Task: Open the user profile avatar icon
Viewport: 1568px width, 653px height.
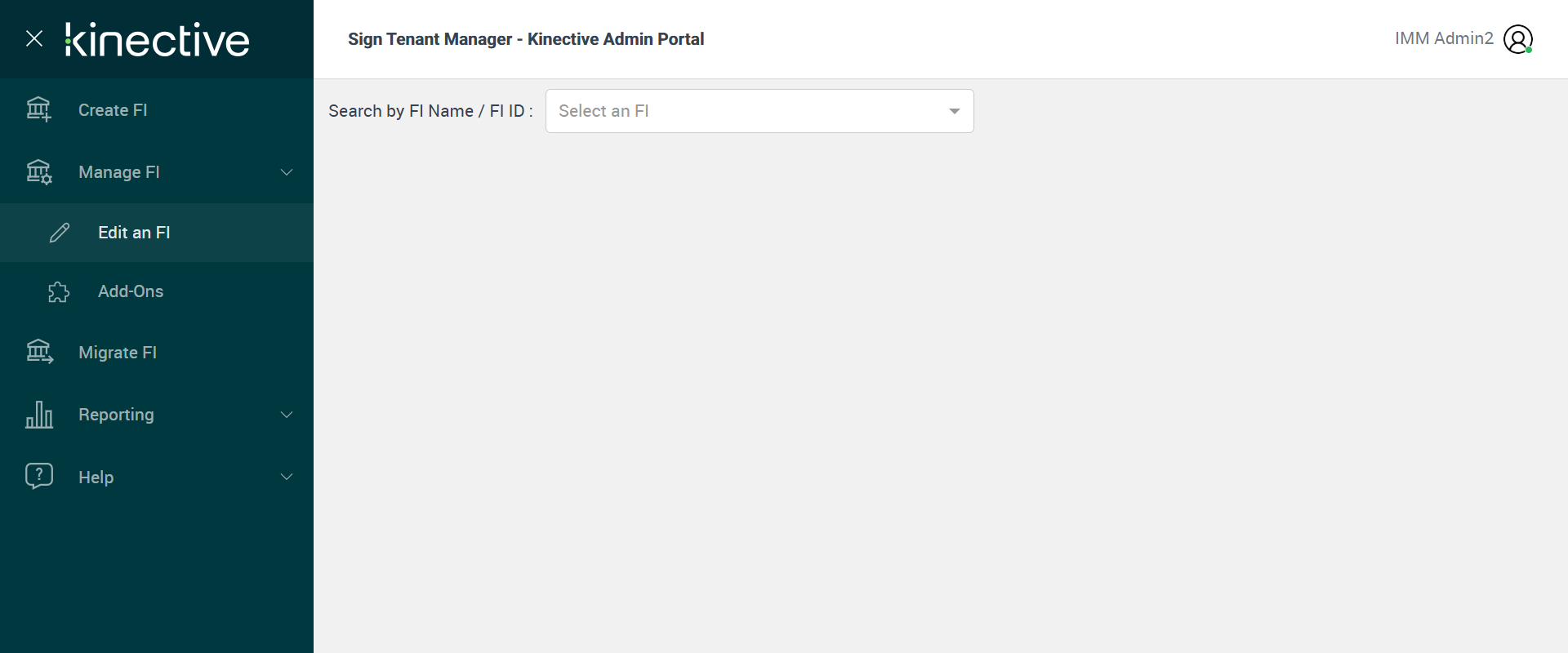Action: [x=1518, y=39]
